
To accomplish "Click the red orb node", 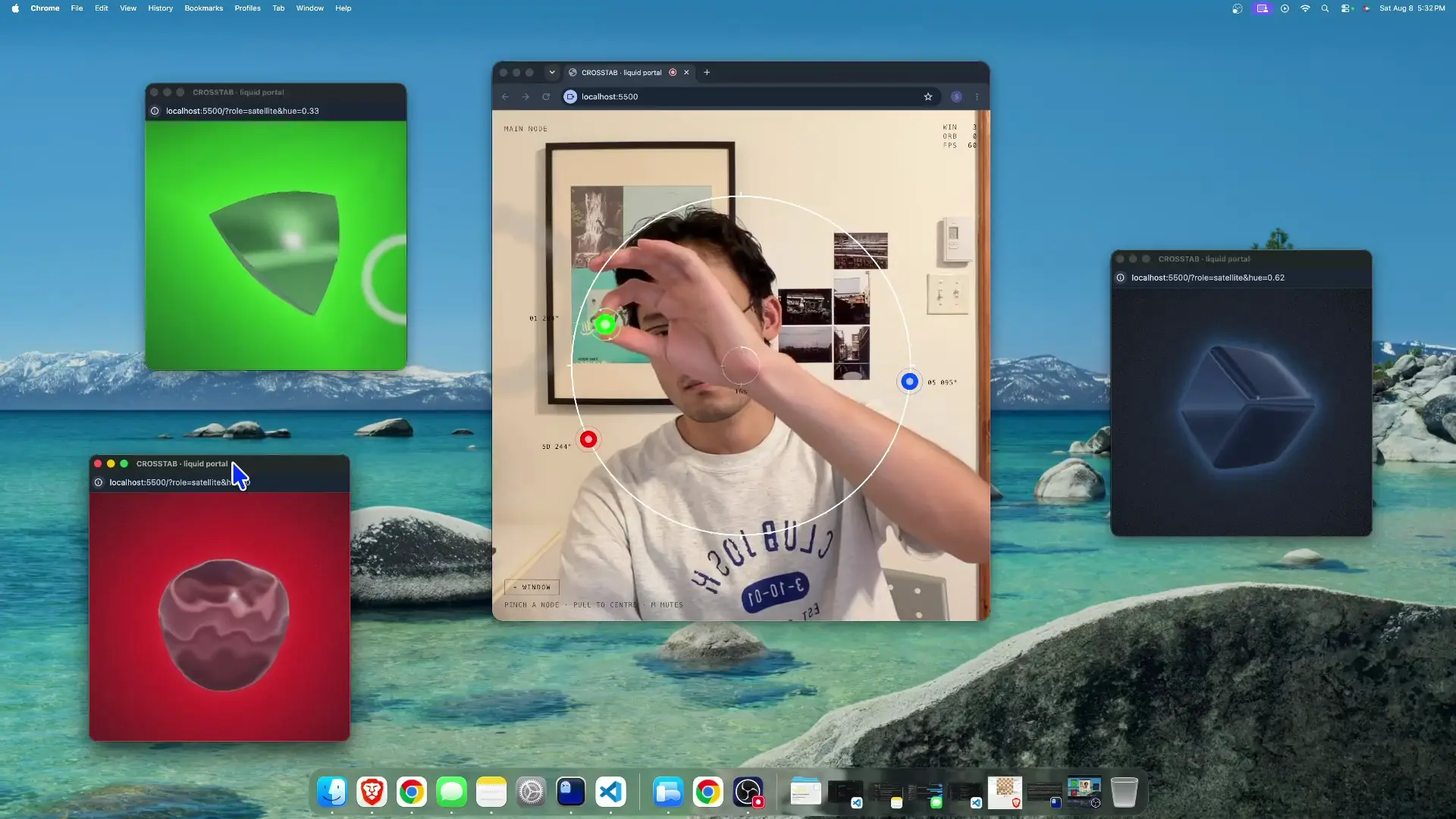I will [x=588, y=439].
